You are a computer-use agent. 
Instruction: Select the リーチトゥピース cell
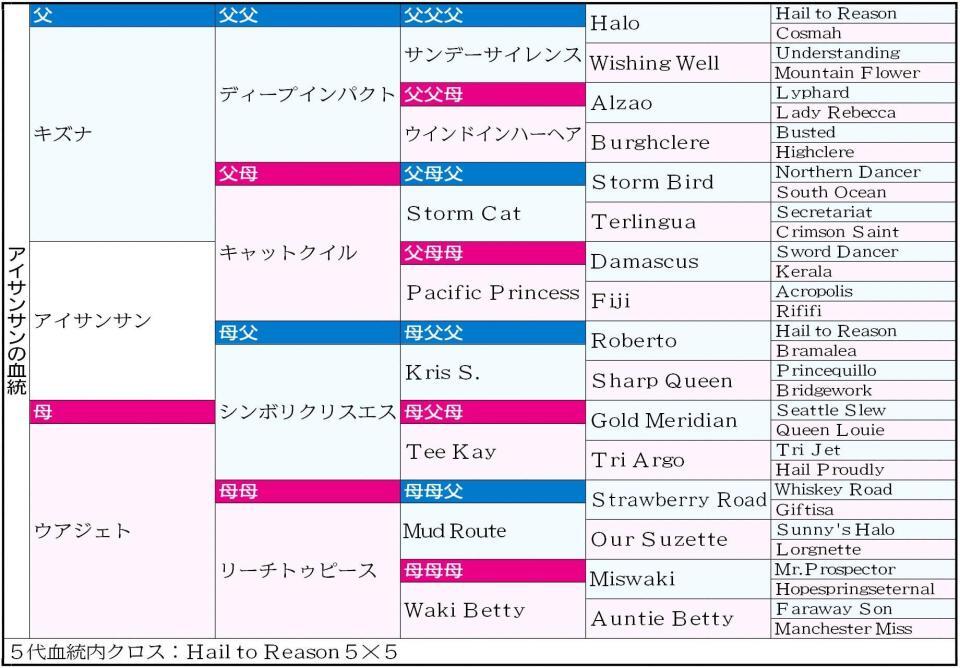[x=308, y=571]
